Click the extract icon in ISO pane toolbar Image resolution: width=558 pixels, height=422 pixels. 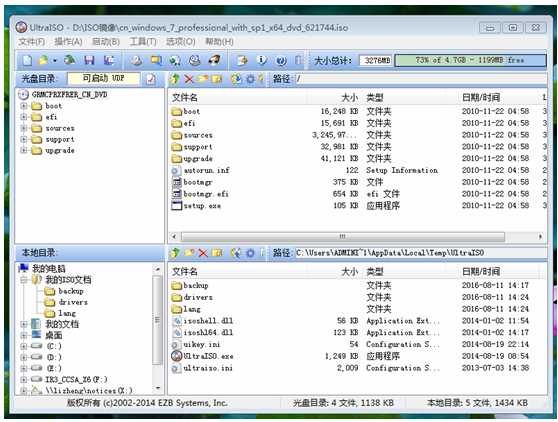pos(236,79)
